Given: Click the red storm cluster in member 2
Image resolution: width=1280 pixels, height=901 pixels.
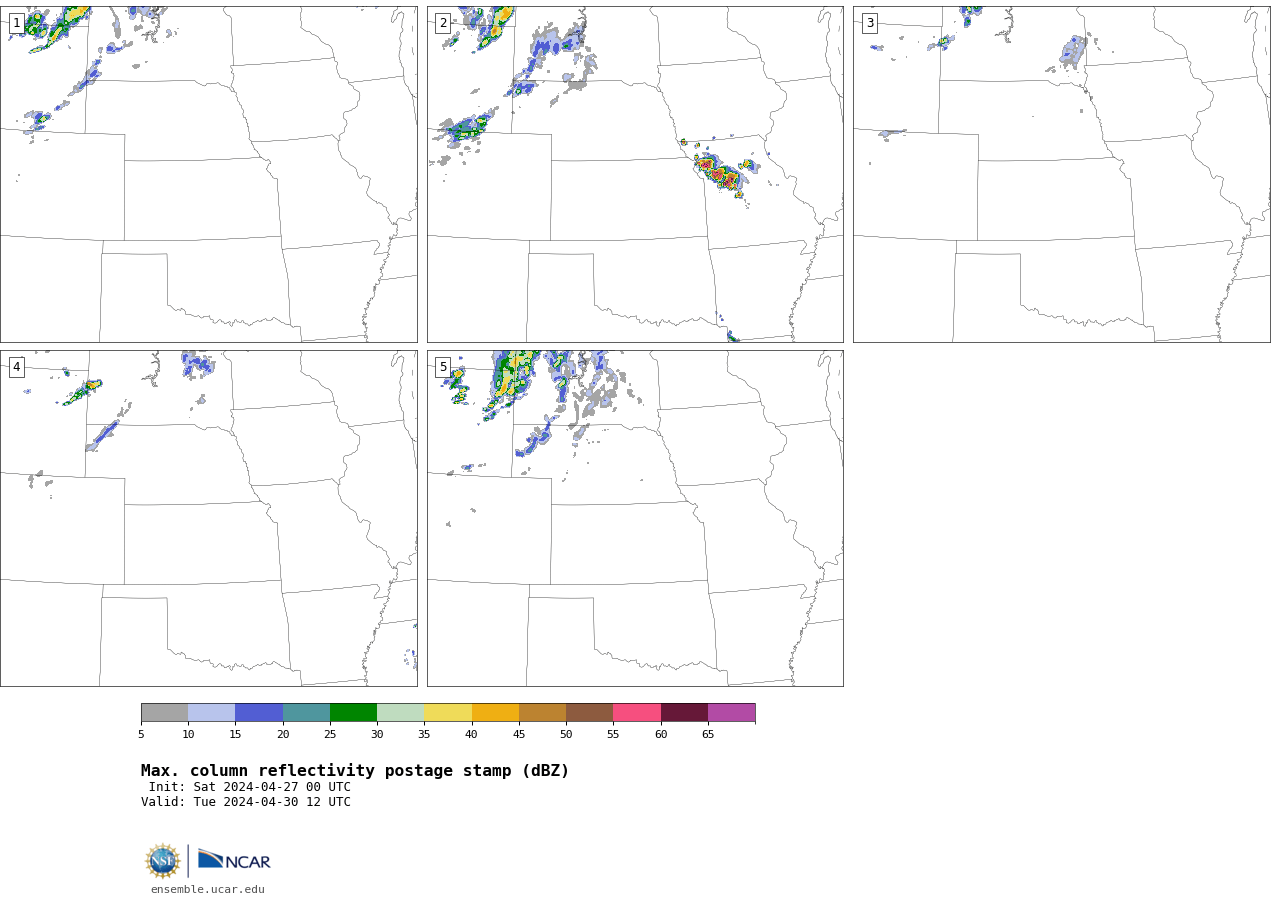Looking at the screenshot, I should tap(720, 173).
